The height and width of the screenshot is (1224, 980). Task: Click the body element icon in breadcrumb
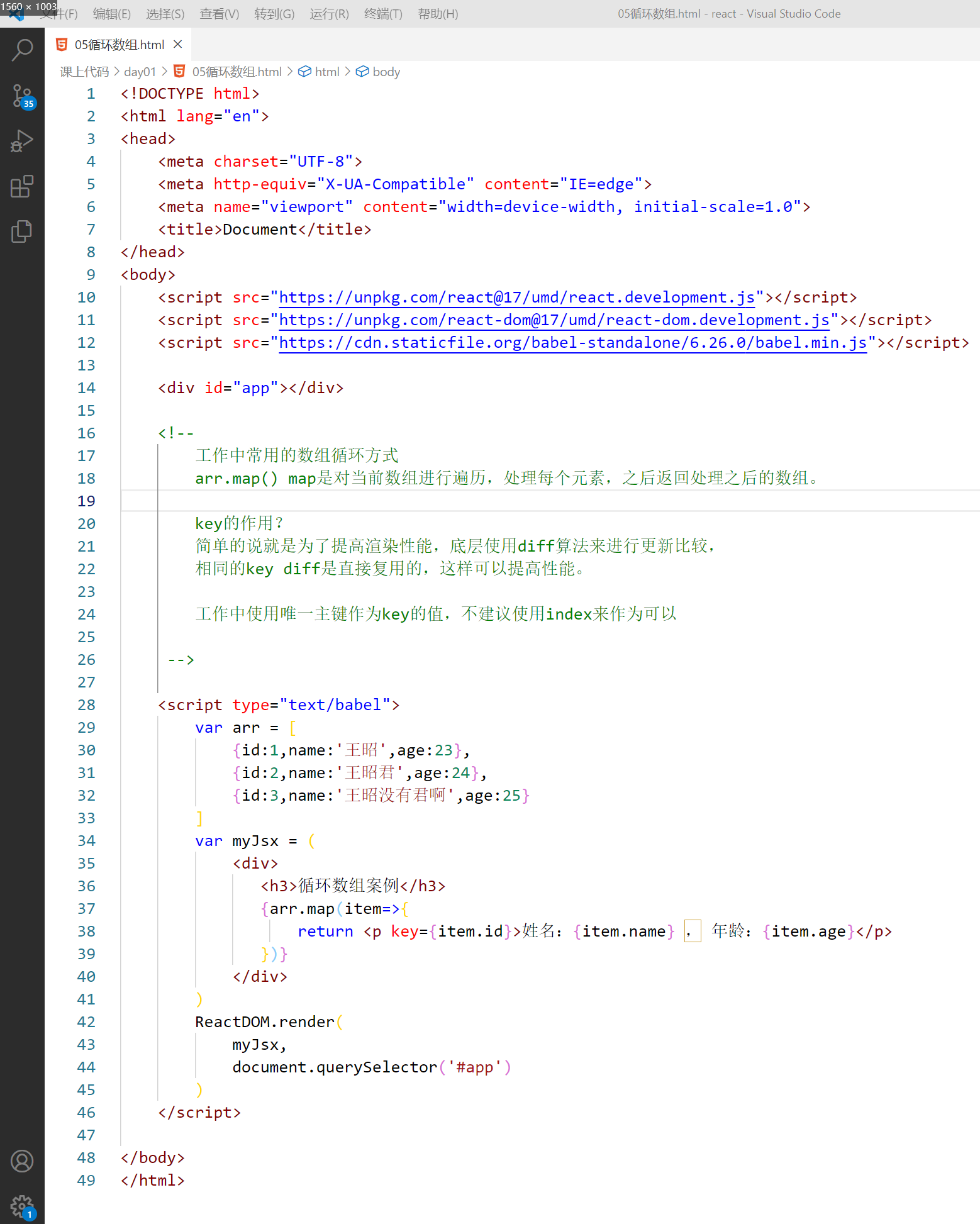coord(362,72)
